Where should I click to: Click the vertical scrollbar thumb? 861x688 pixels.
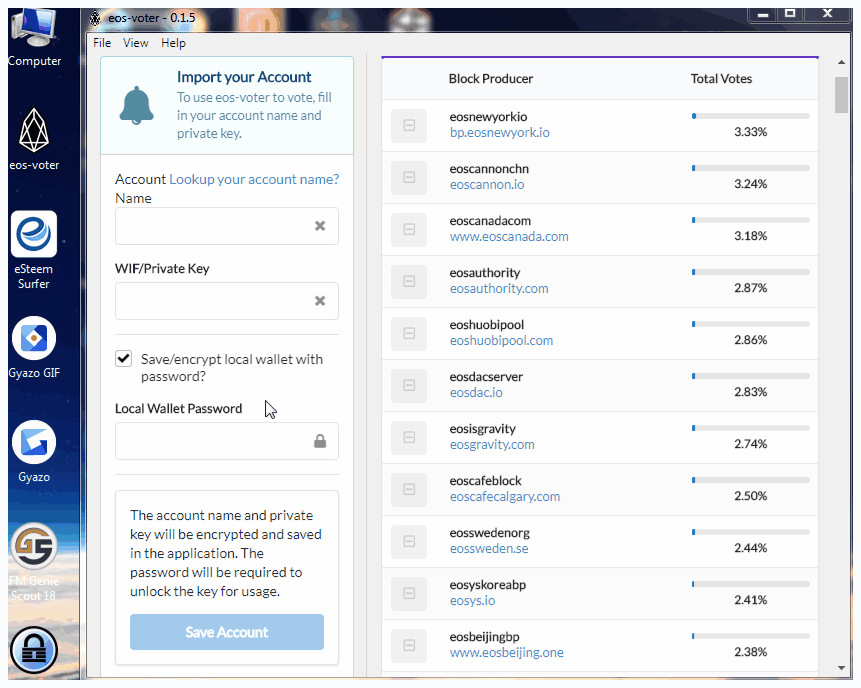(841, 95)
